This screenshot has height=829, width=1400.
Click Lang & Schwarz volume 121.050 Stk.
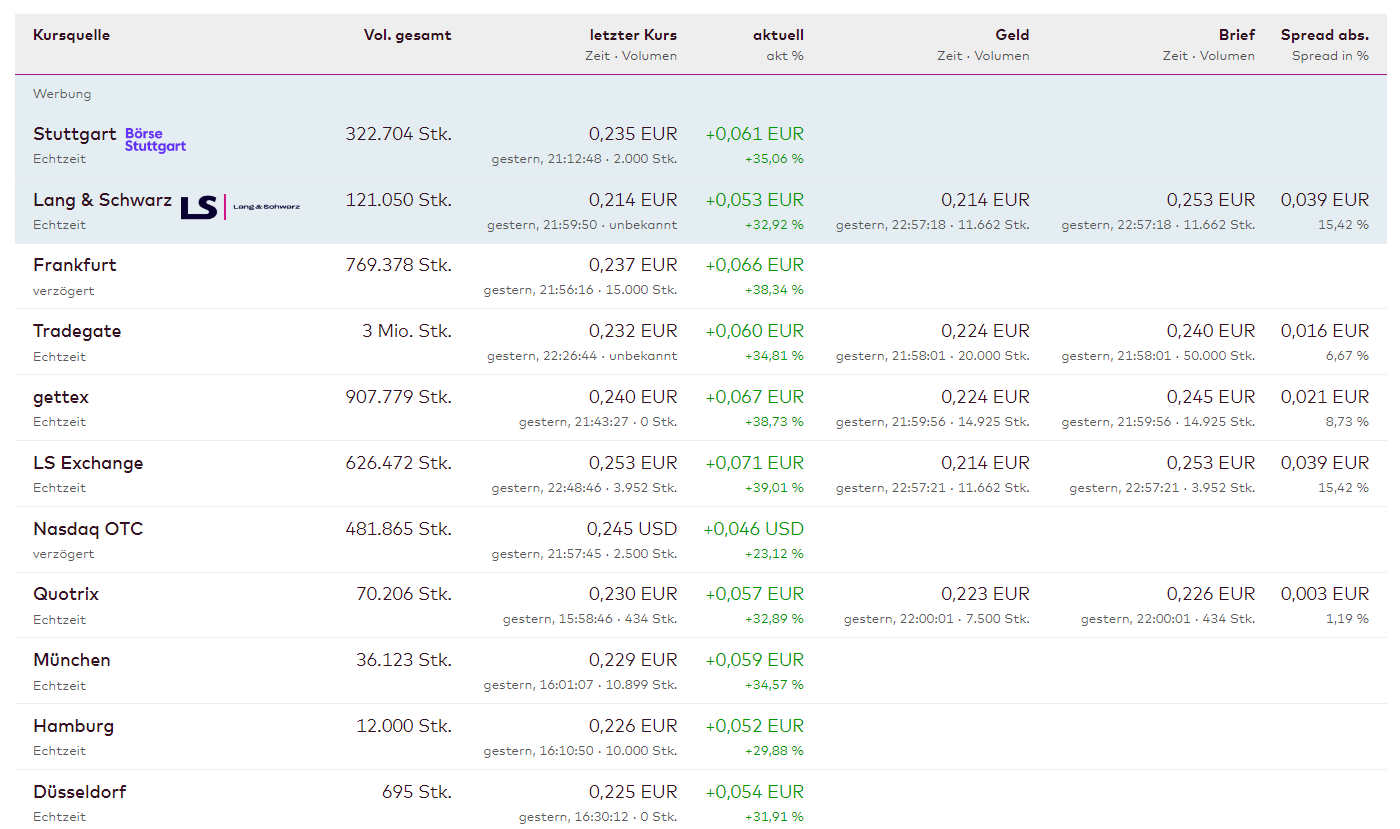coord(398,200)
